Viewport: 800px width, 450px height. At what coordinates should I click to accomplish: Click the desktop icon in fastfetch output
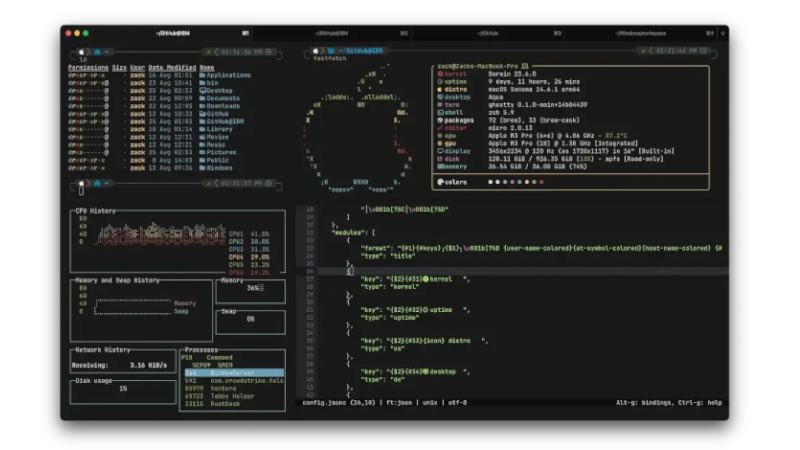tap(440, 97)
